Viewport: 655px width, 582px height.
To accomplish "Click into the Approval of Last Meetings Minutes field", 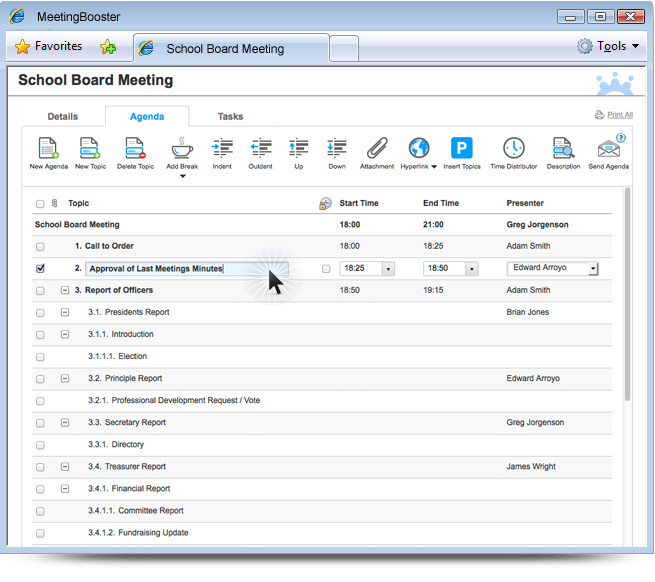I will 187,269.
